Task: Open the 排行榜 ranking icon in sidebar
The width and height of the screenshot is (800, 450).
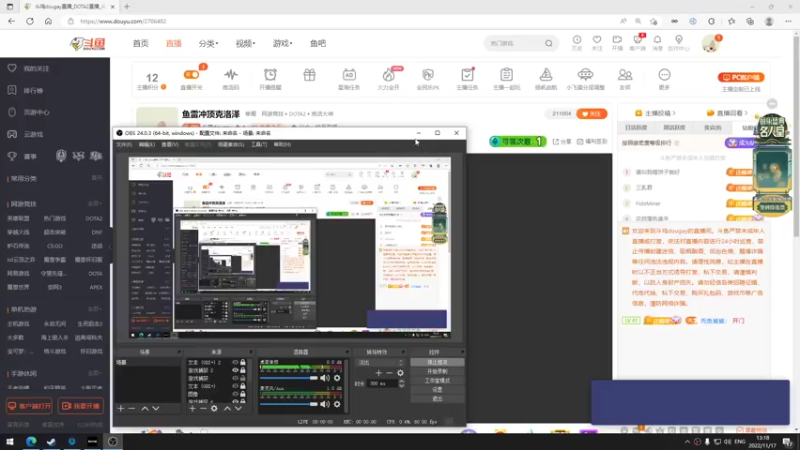Action: (x=12, y=90)
